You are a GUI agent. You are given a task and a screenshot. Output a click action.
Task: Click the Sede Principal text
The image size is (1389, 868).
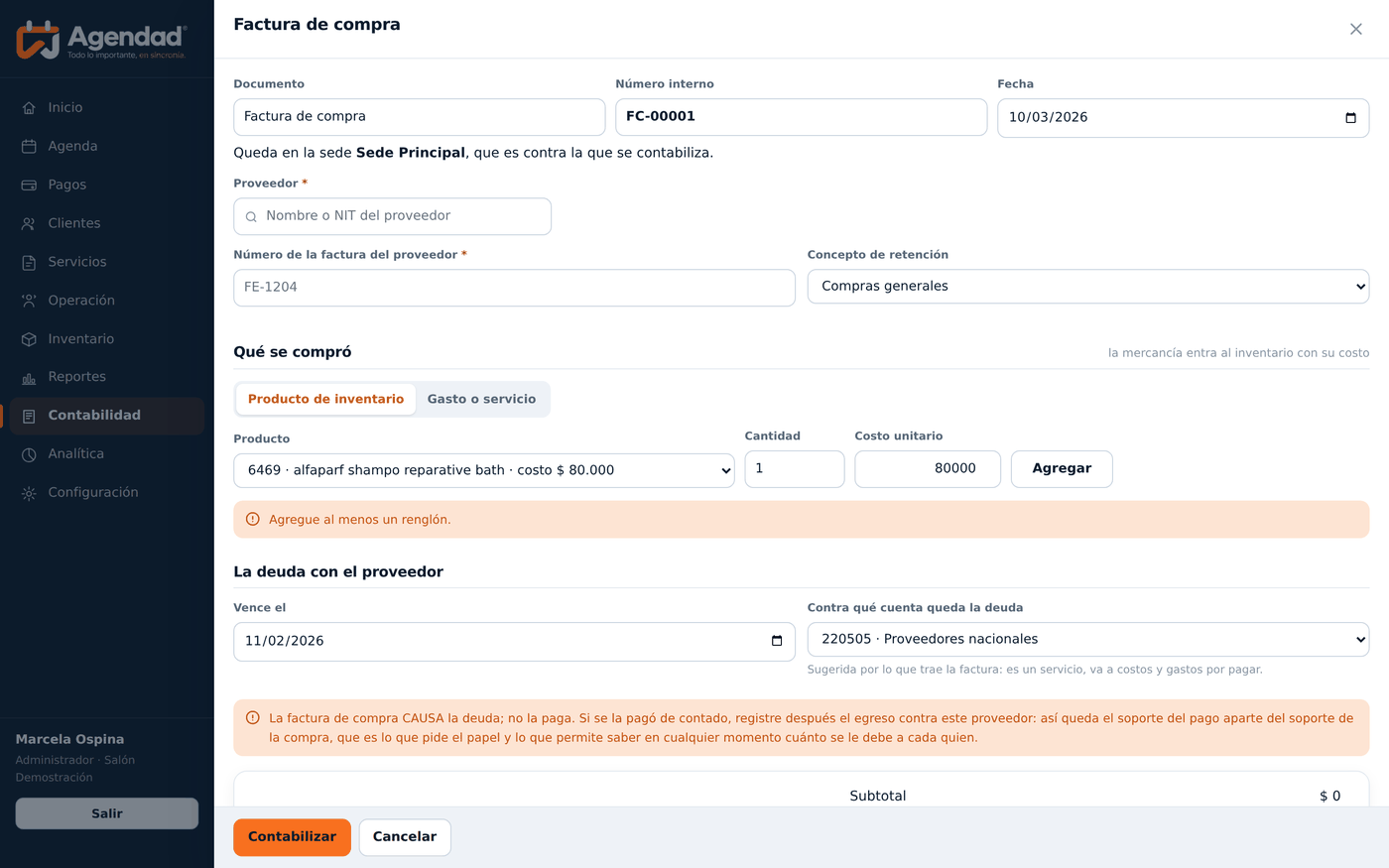coord(411,153)
